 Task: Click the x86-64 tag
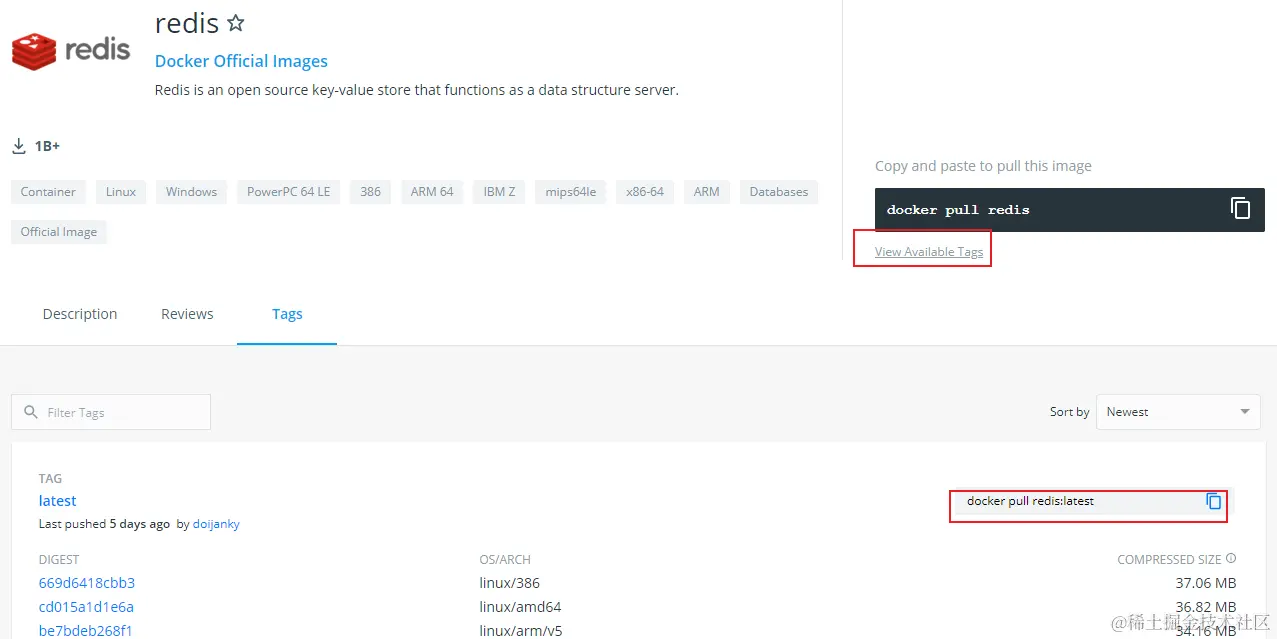[645, 192]
